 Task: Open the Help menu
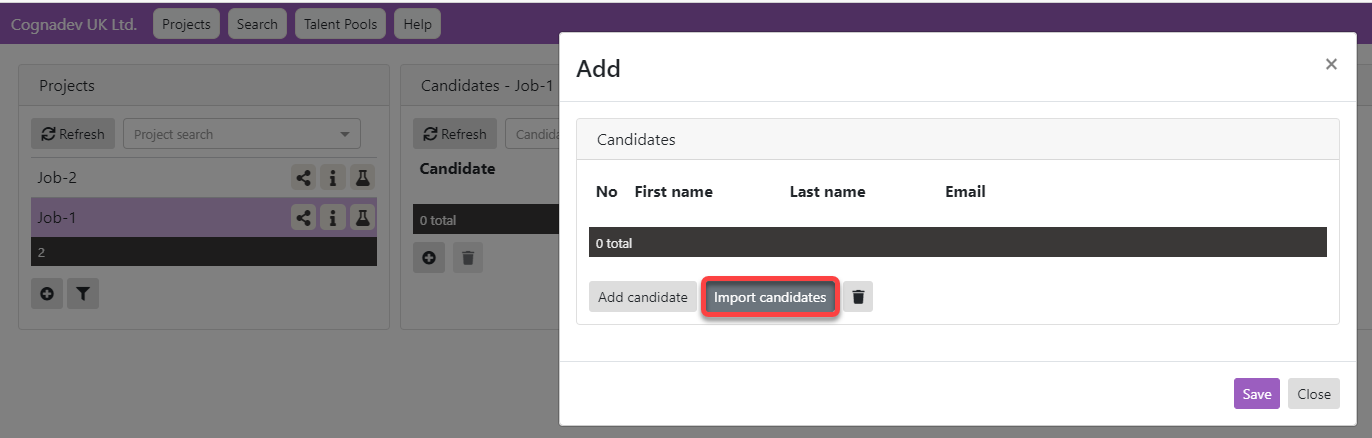point(417,24)
